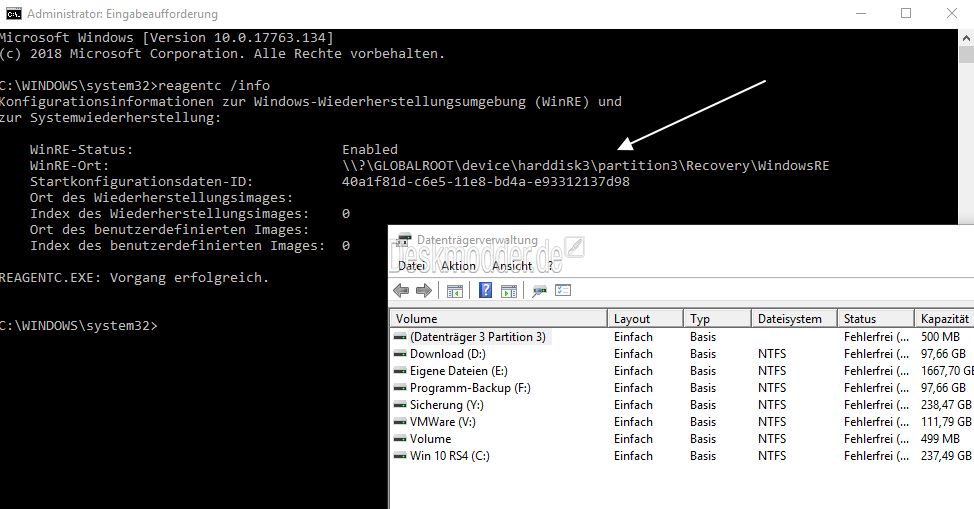Click the WinRE-Ort GLOBALROOT path text

click(x=585, y=165)
